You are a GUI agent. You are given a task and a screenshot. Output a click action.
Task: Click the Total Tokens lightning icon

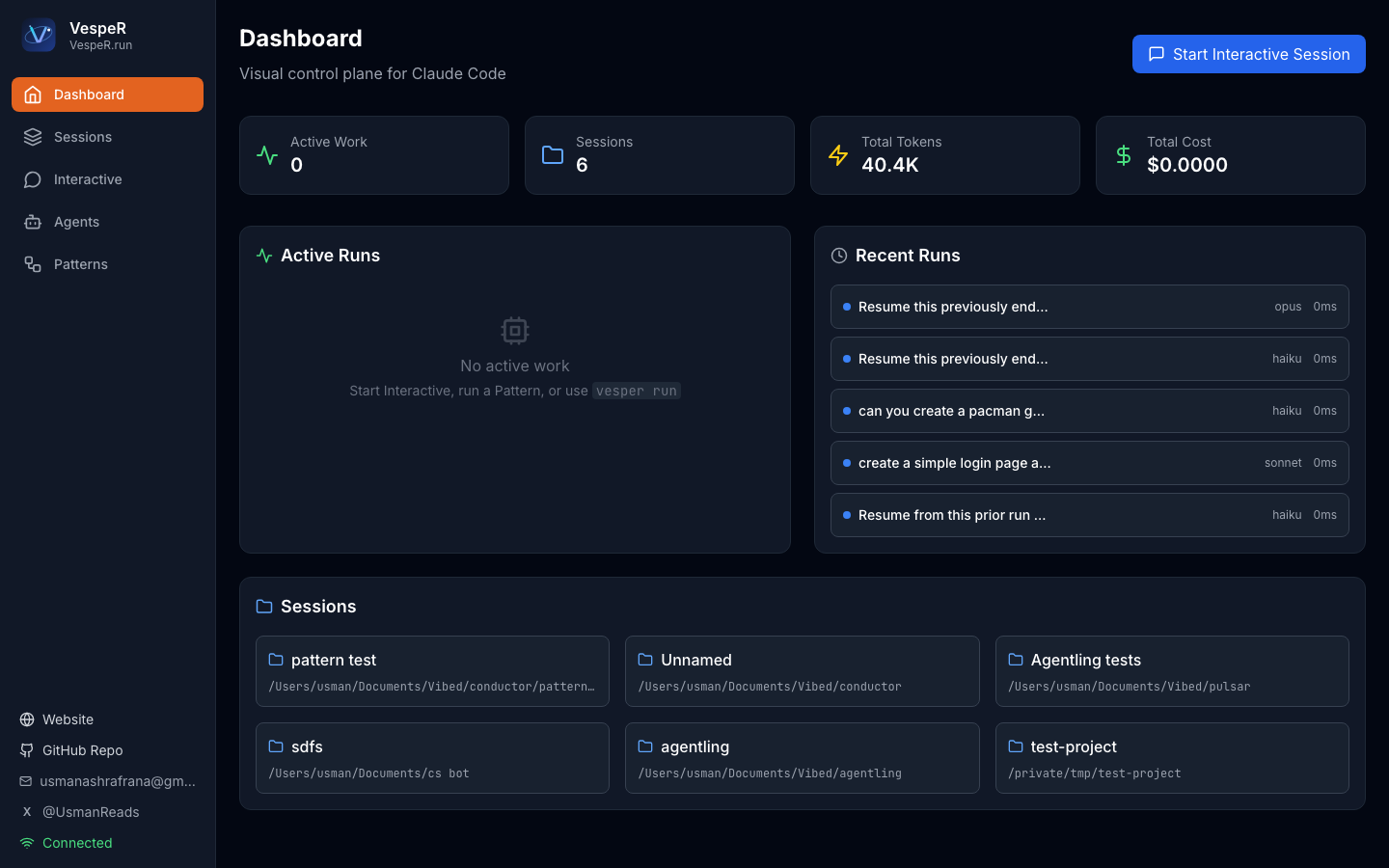click(837, 154)
